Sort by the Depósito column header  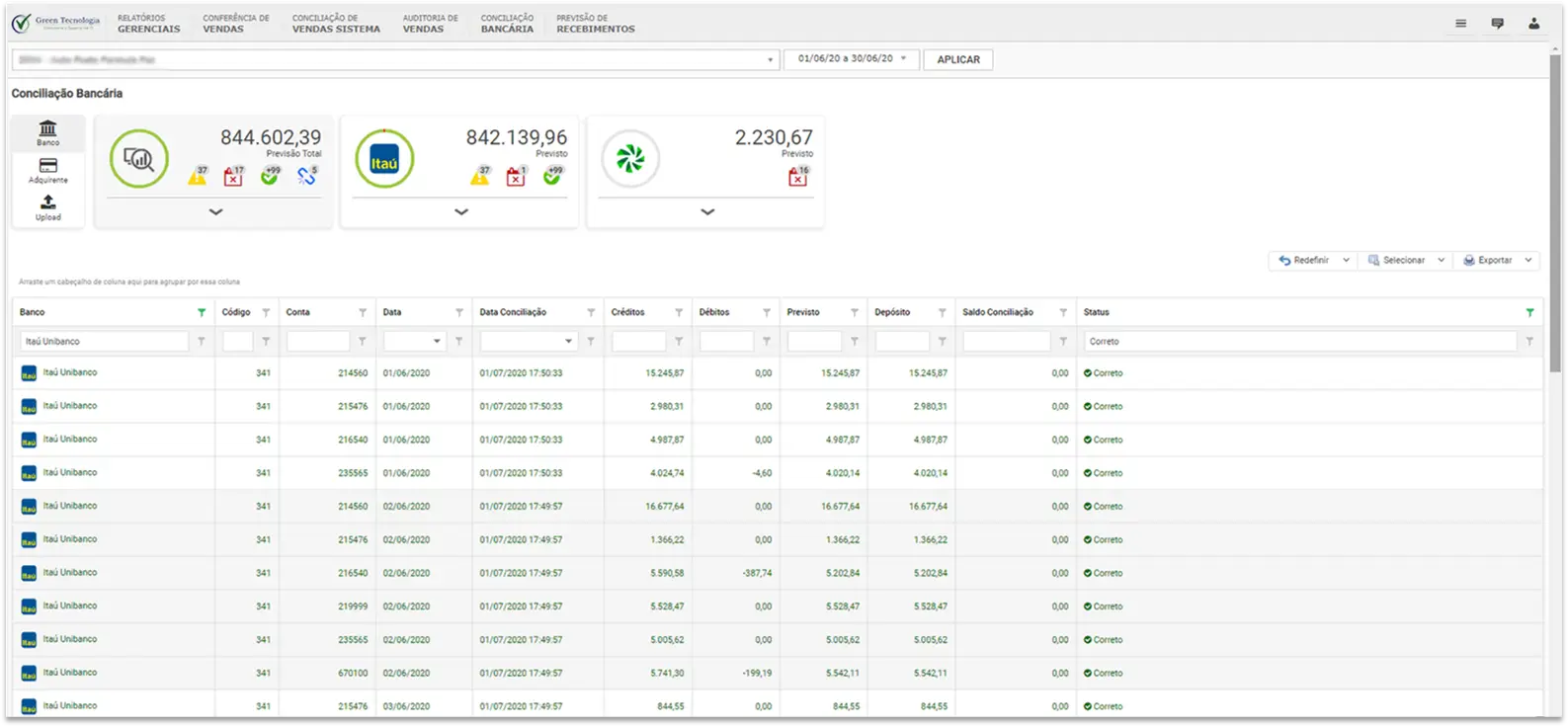pos(892,312)
